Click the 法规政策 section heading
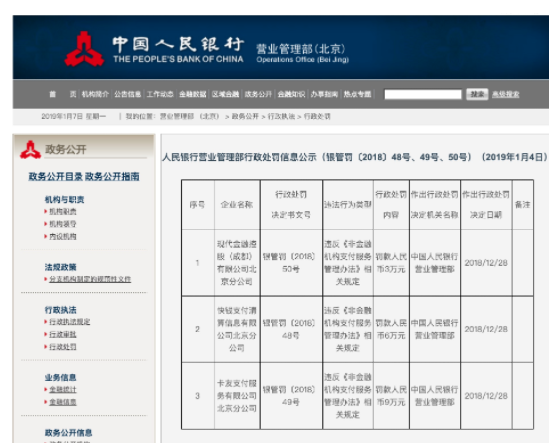The height and width of the screenshot is (443, 551). click(x=60, y=267)
